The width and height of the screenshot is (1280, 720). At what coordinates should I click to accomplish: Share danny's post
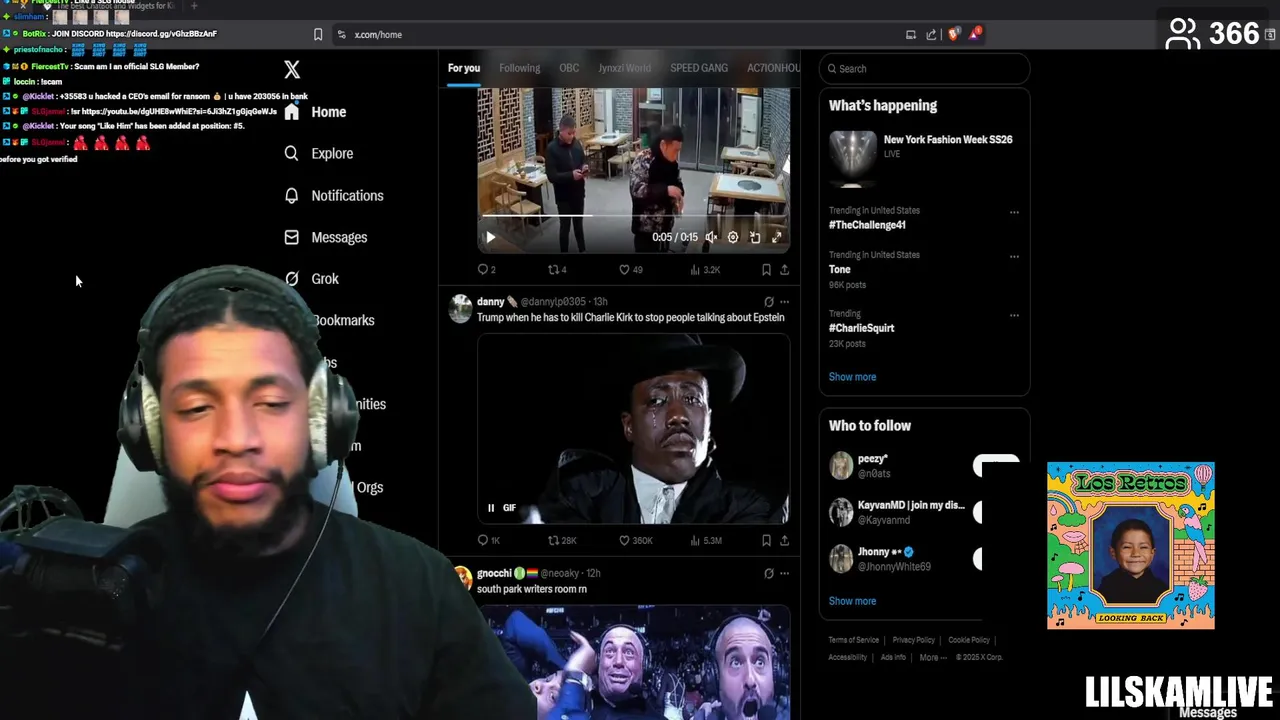pyautogui.click(x=784, y=541)
